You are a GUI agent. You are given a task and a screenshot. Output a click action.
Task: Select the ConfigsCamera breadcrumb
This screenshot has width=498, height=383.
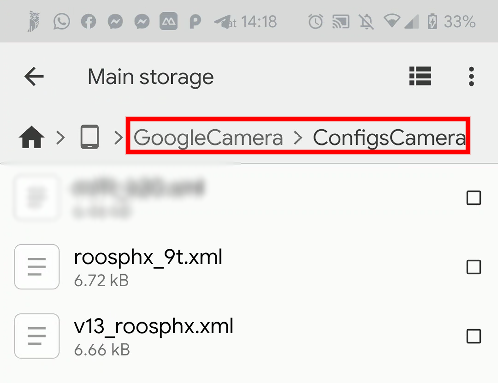pyautogui.click(x=389, y=138)
